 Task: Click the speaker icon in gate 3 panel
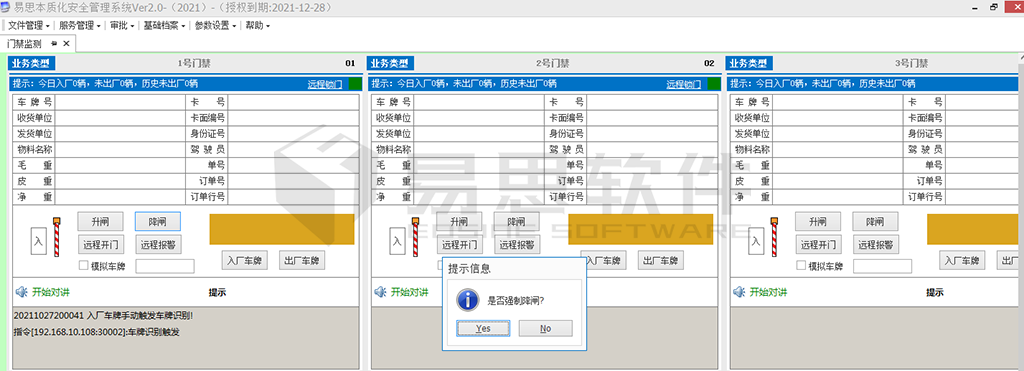point(739,292)
